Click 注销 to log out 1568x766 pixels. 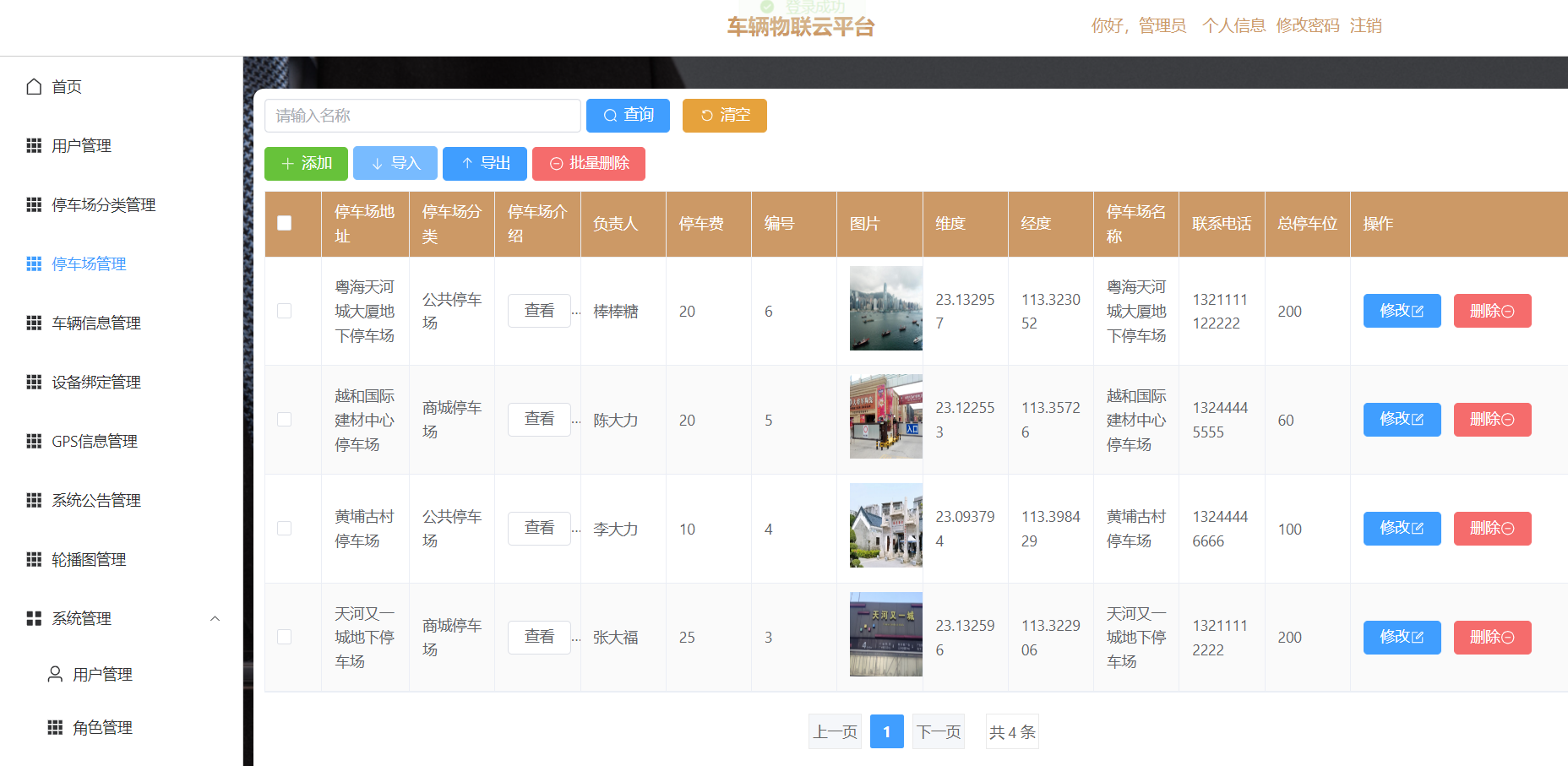coord(1366,25)
